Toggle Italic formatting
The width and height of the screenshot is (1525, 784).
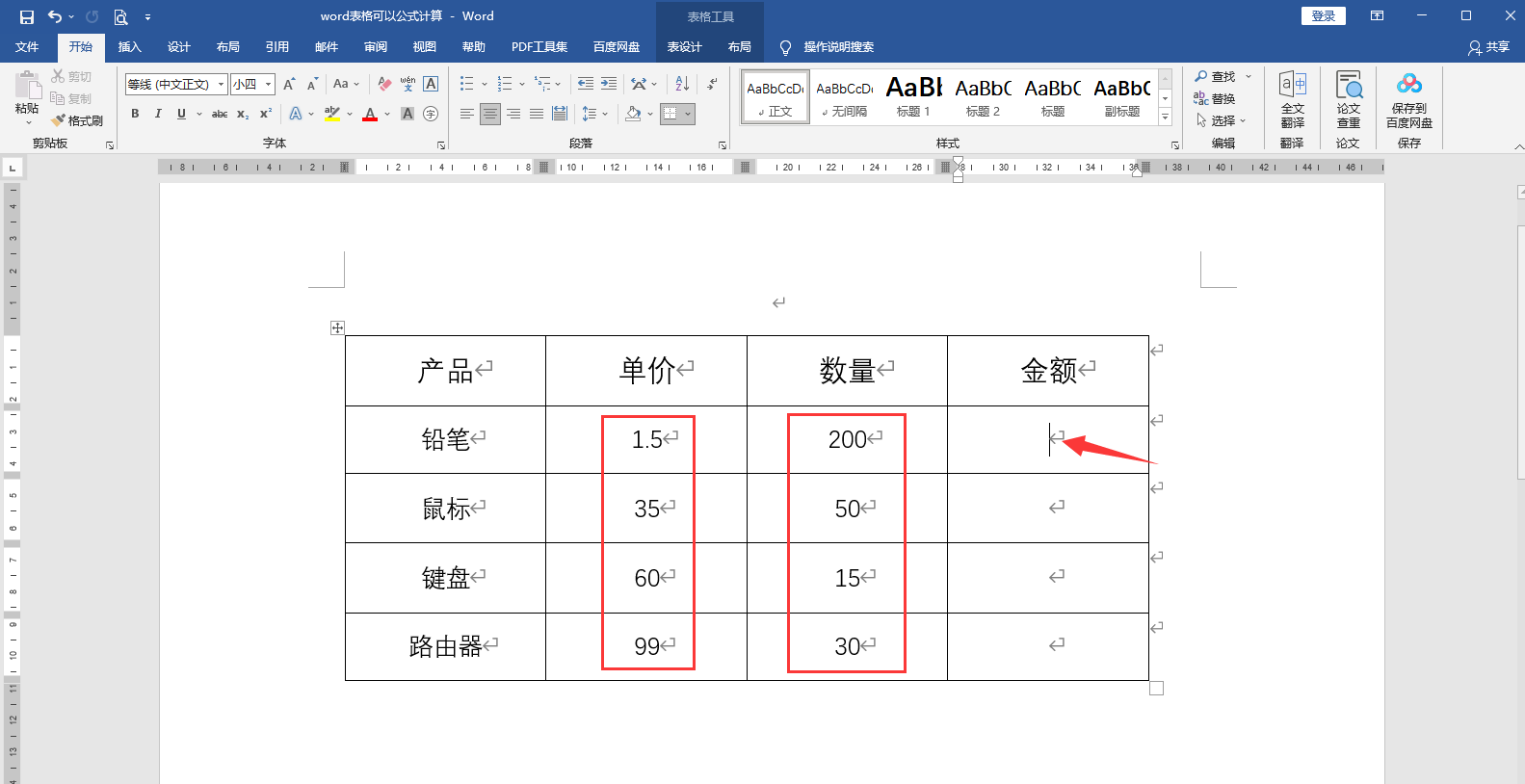tap(158, 114)
